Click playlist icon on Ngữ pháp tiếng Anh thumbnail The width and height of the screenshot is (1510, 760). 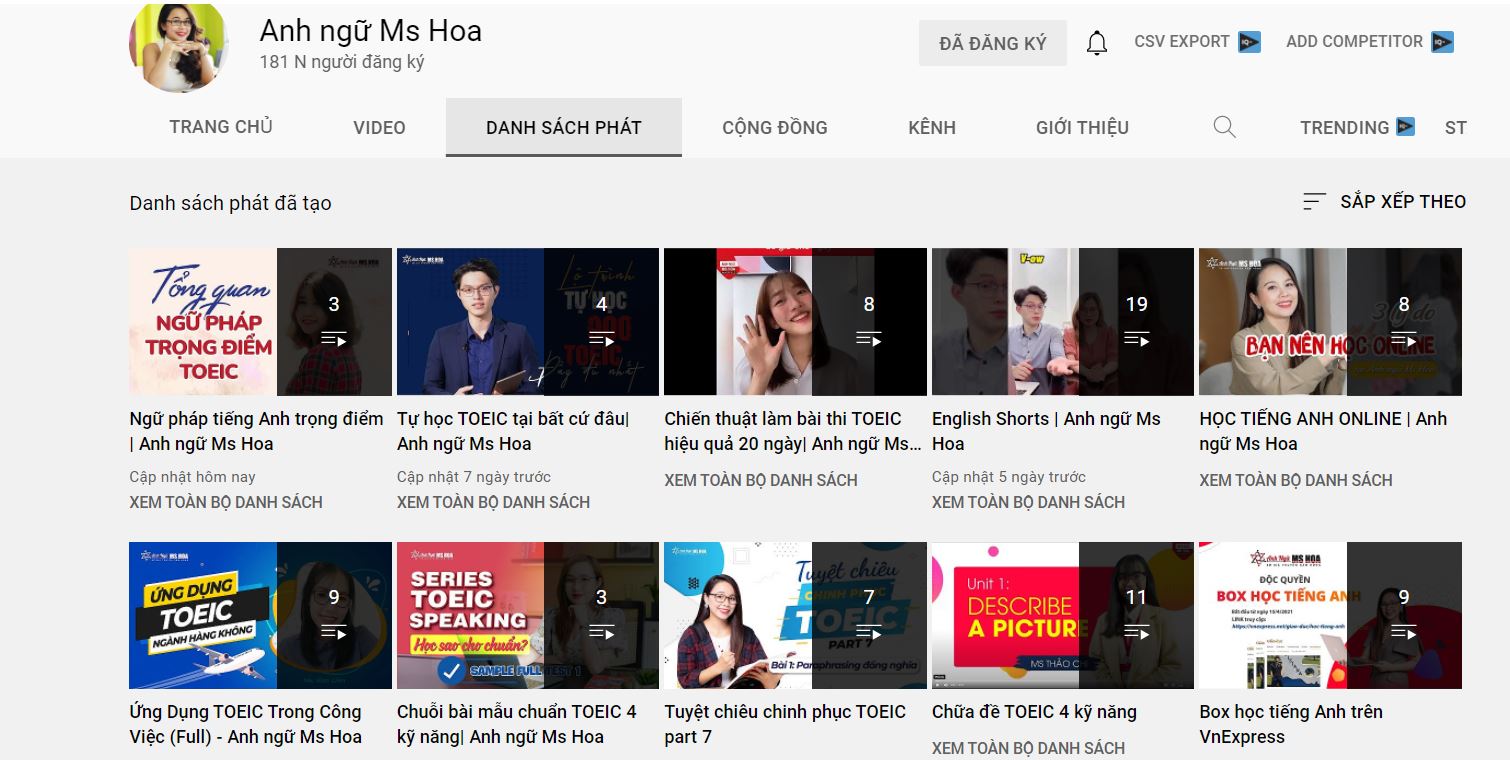[334, 339]
